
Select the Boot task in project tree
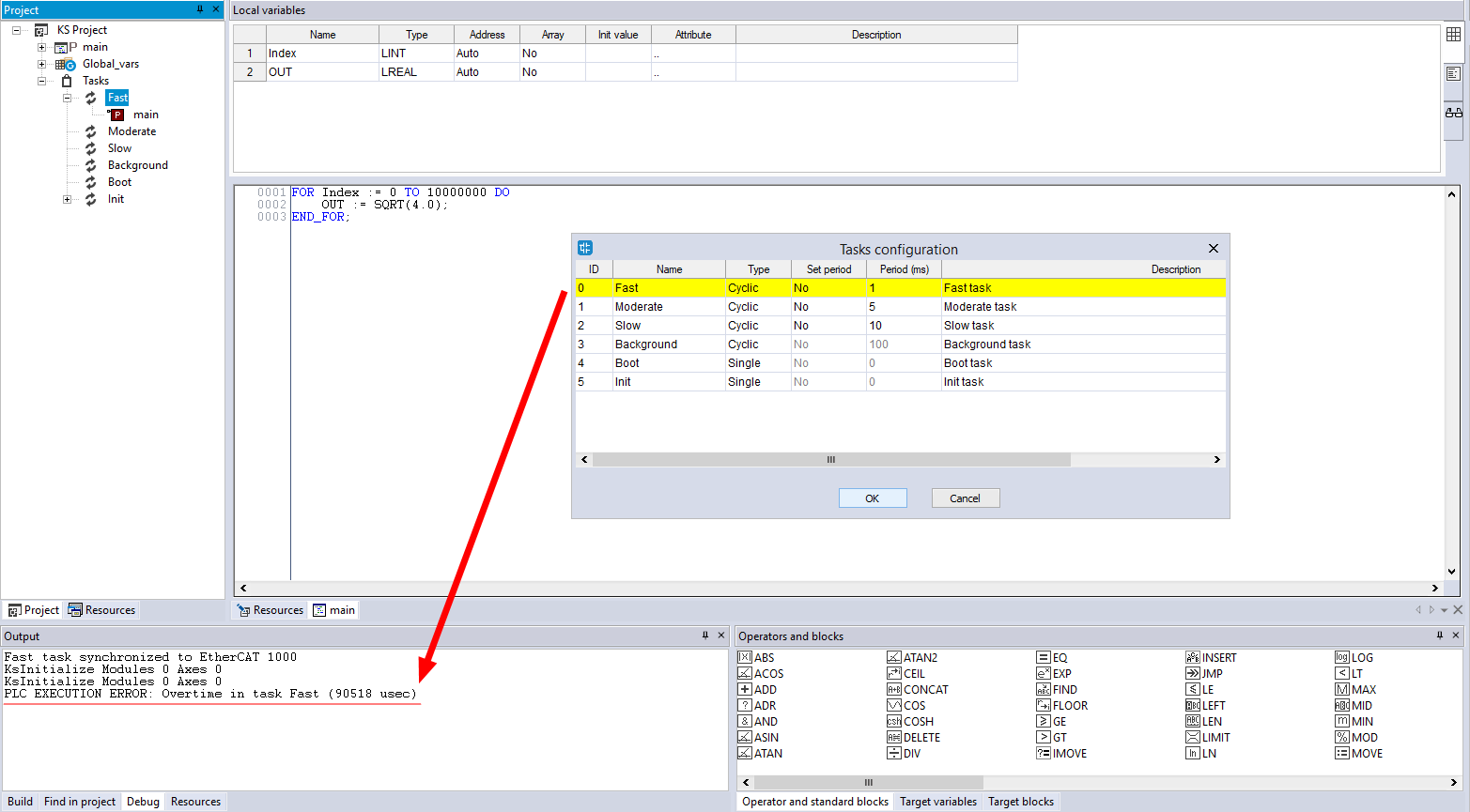click(x=119, y=182)
